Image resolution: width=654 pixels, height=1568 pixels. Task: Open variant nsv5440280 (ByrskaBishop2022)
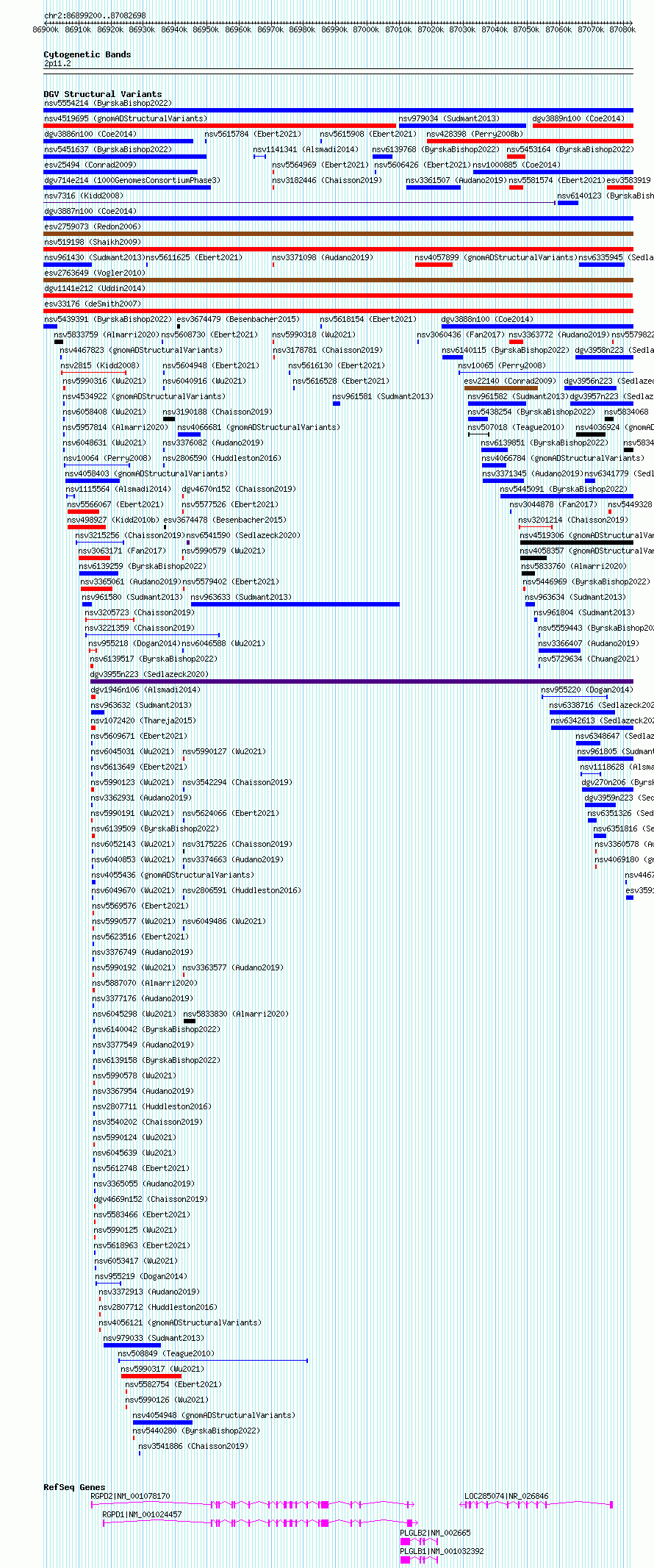pyautogui.click(x=134, y=1438)
